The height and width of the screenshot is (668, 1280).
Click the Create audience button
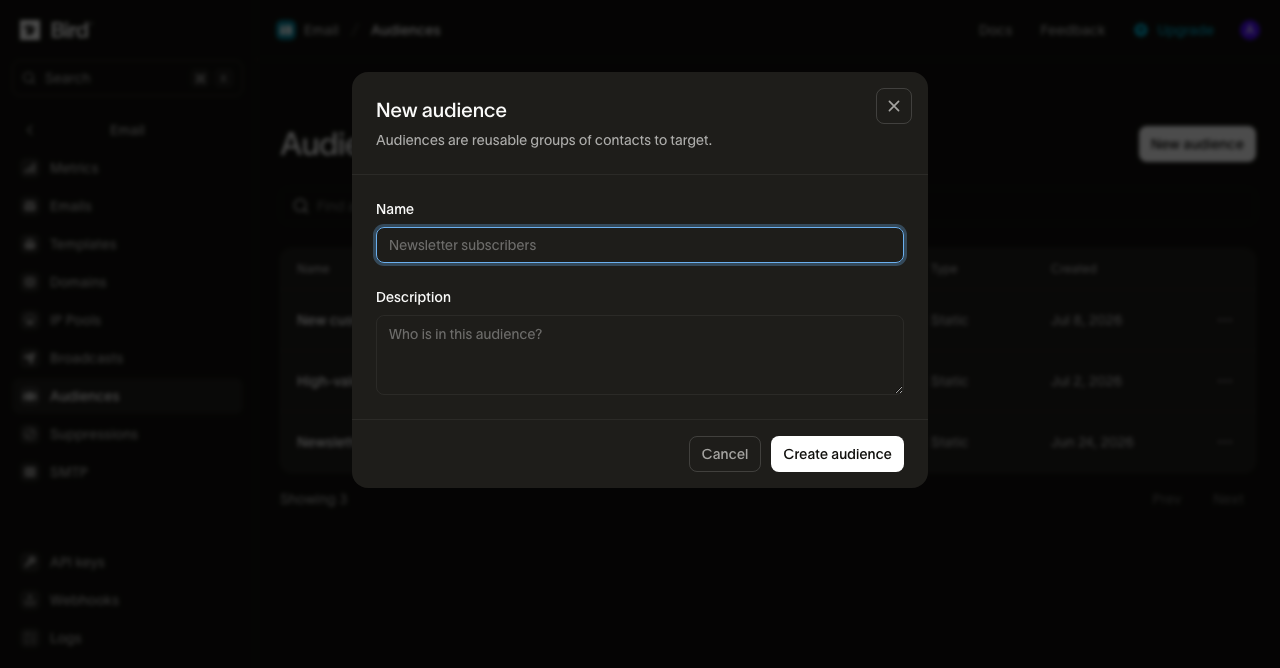click(837, 454)
